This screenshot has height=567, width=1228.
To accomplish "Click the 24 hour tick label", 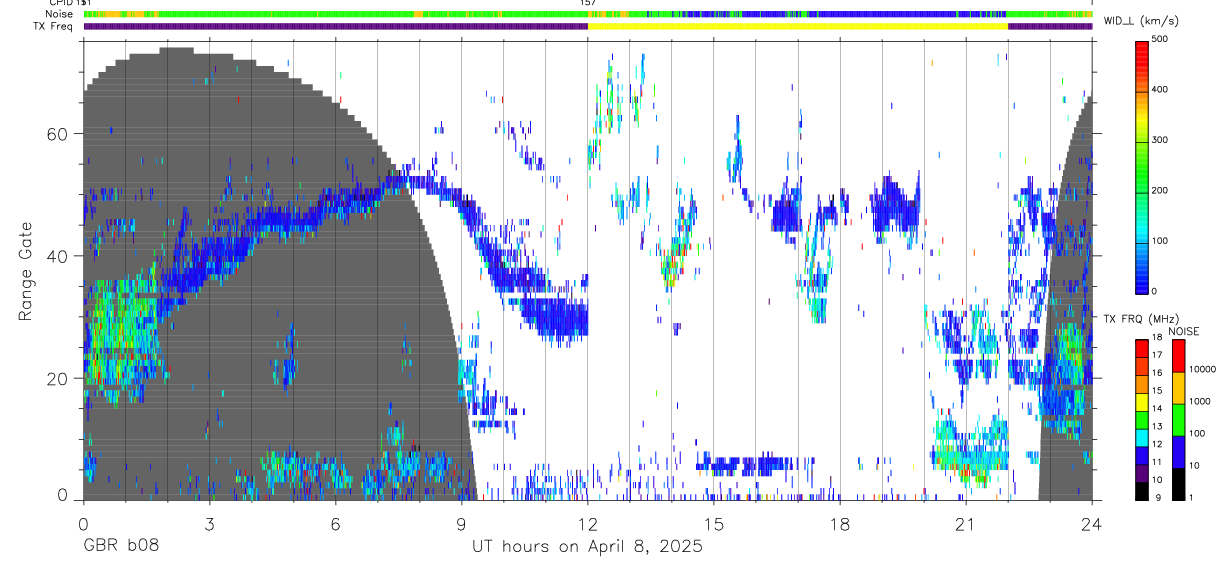I will tap(1091, 524).
